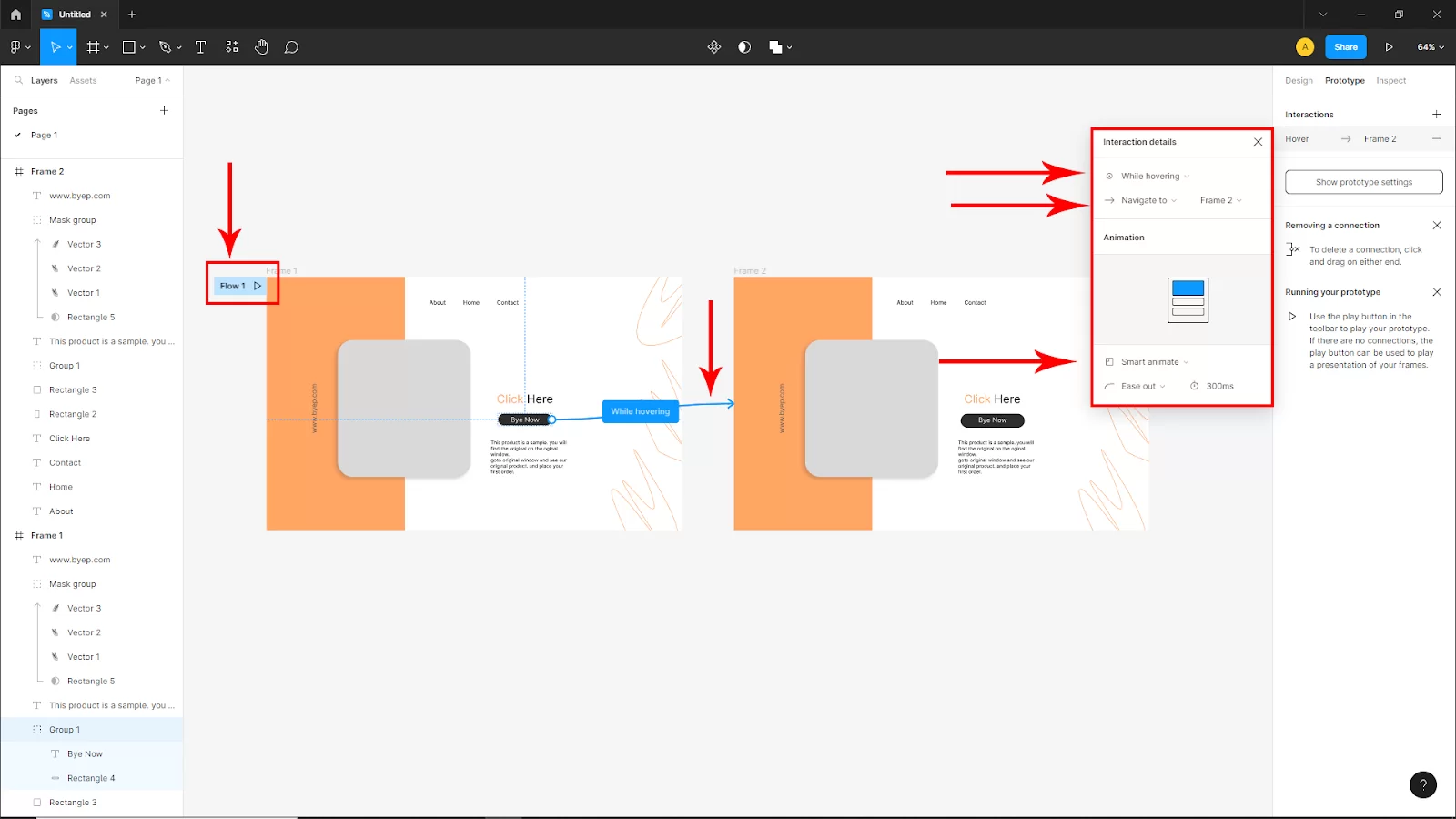This screenshot has height=819, width=1456.
Task: Present the prototype with play button
Action: 1389,47
